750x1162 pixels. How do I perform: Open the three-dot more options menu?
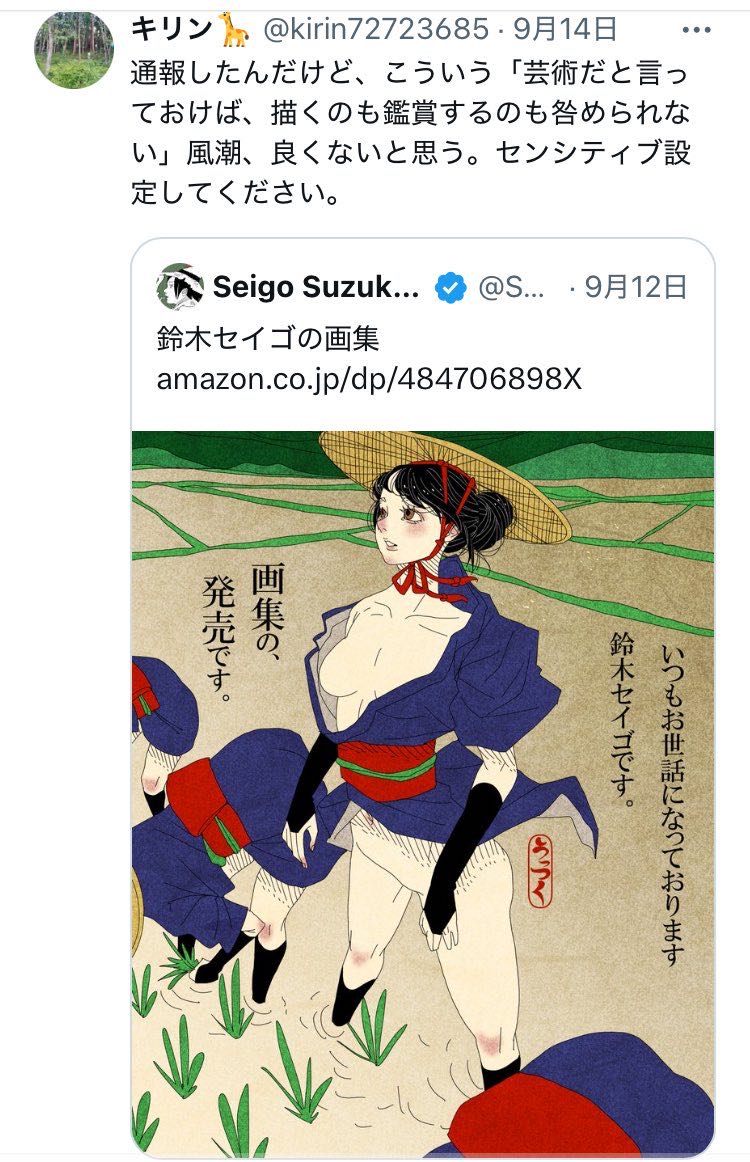[x=696, y=30]
